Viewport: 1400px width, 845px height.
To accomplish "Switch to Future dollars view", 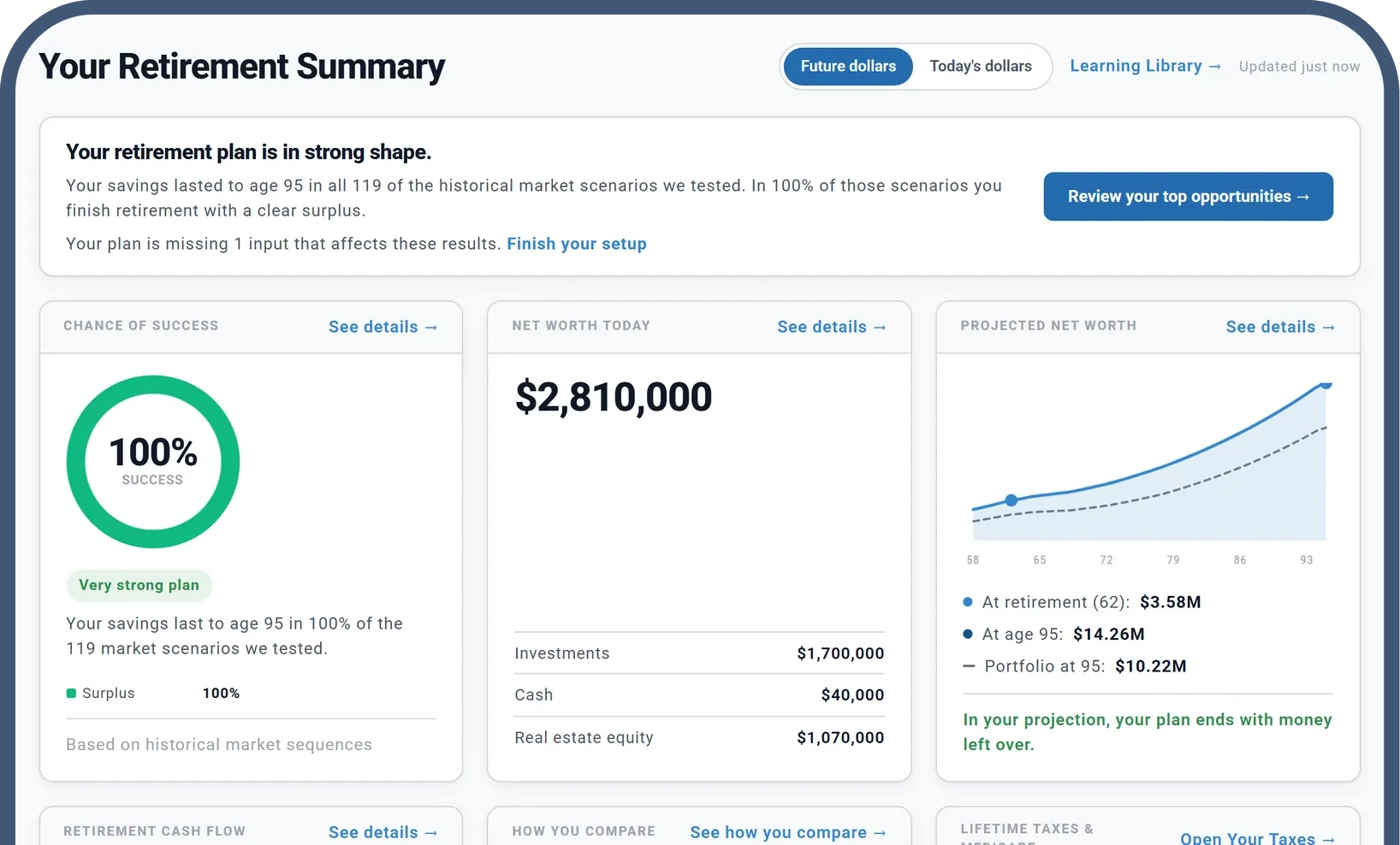I will point(848,66).
